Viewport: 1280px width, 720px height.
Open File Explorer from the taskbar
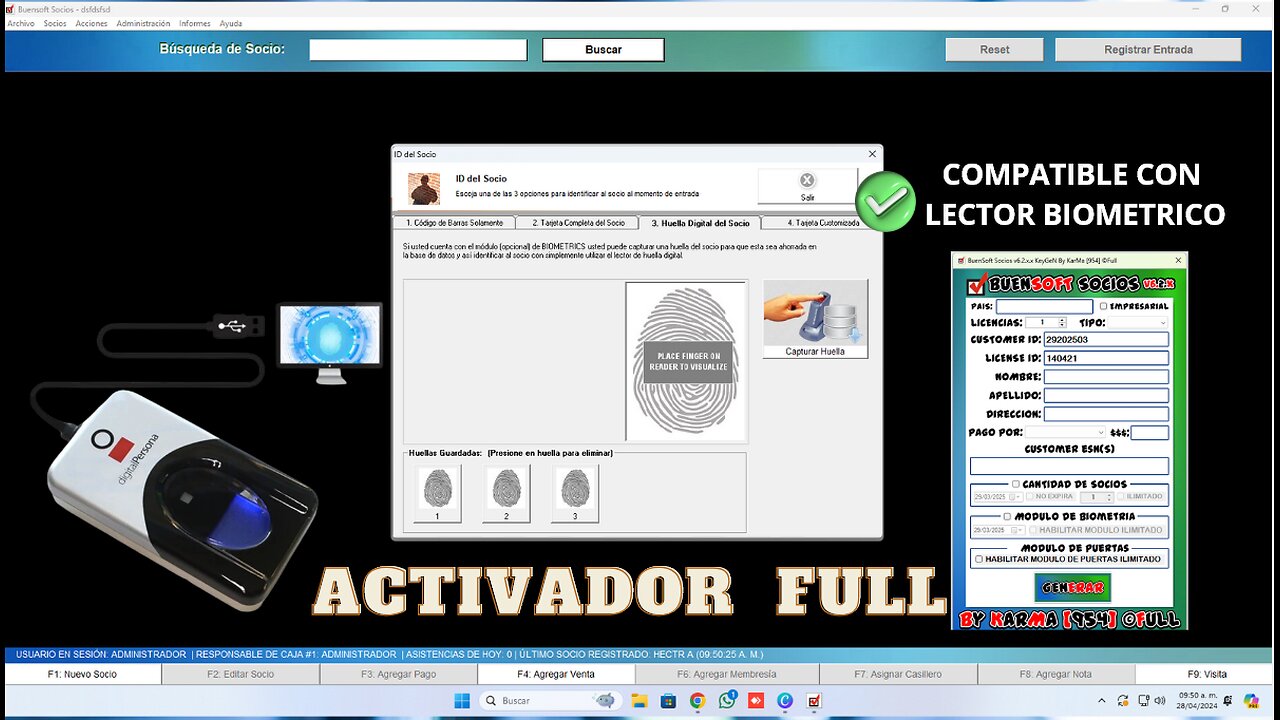(639, 700)
